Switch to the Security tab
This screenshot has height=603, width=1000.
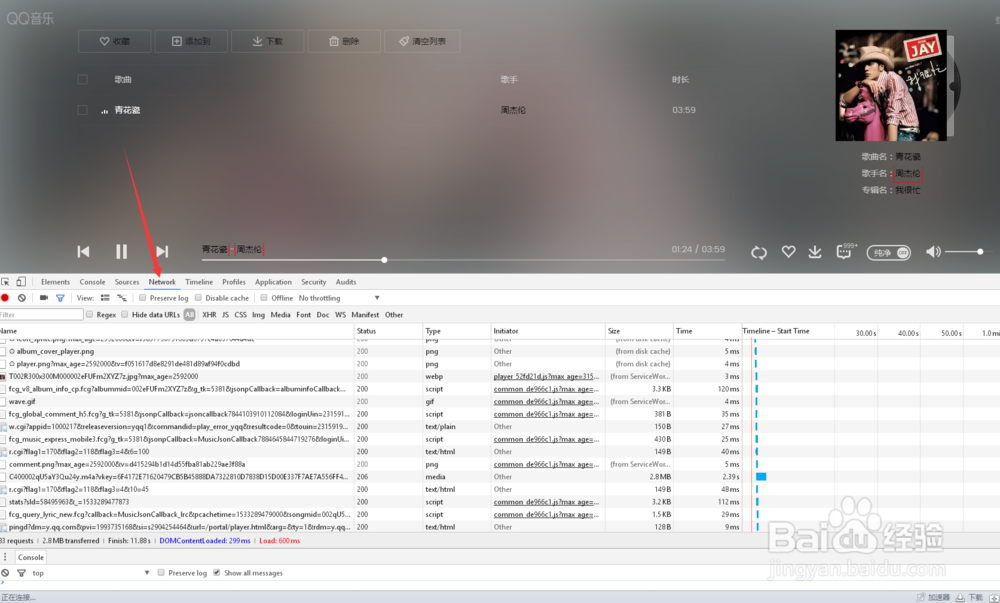(314, 282)
